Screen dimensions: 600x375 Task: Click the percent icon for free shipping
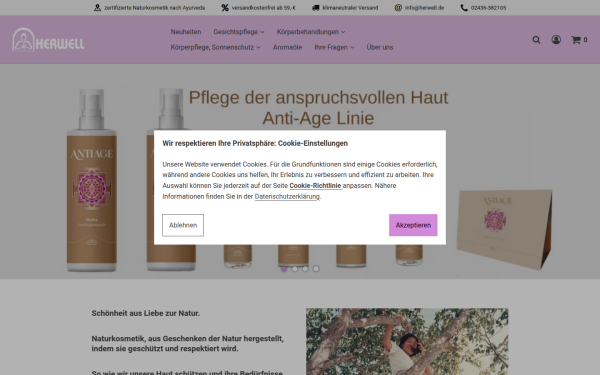pyautogui.click(x=225, y=8)
